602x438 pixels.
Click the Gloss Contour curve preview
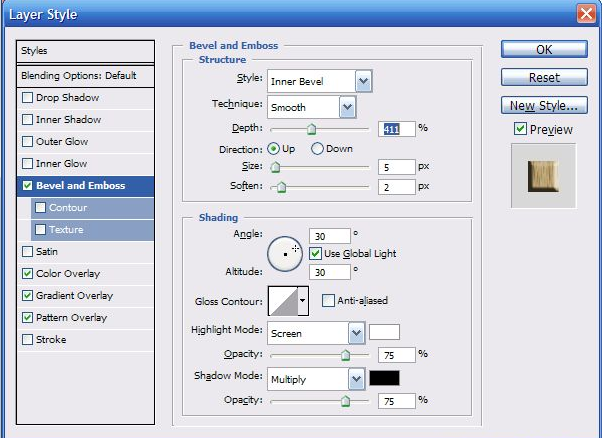(282, 301)
